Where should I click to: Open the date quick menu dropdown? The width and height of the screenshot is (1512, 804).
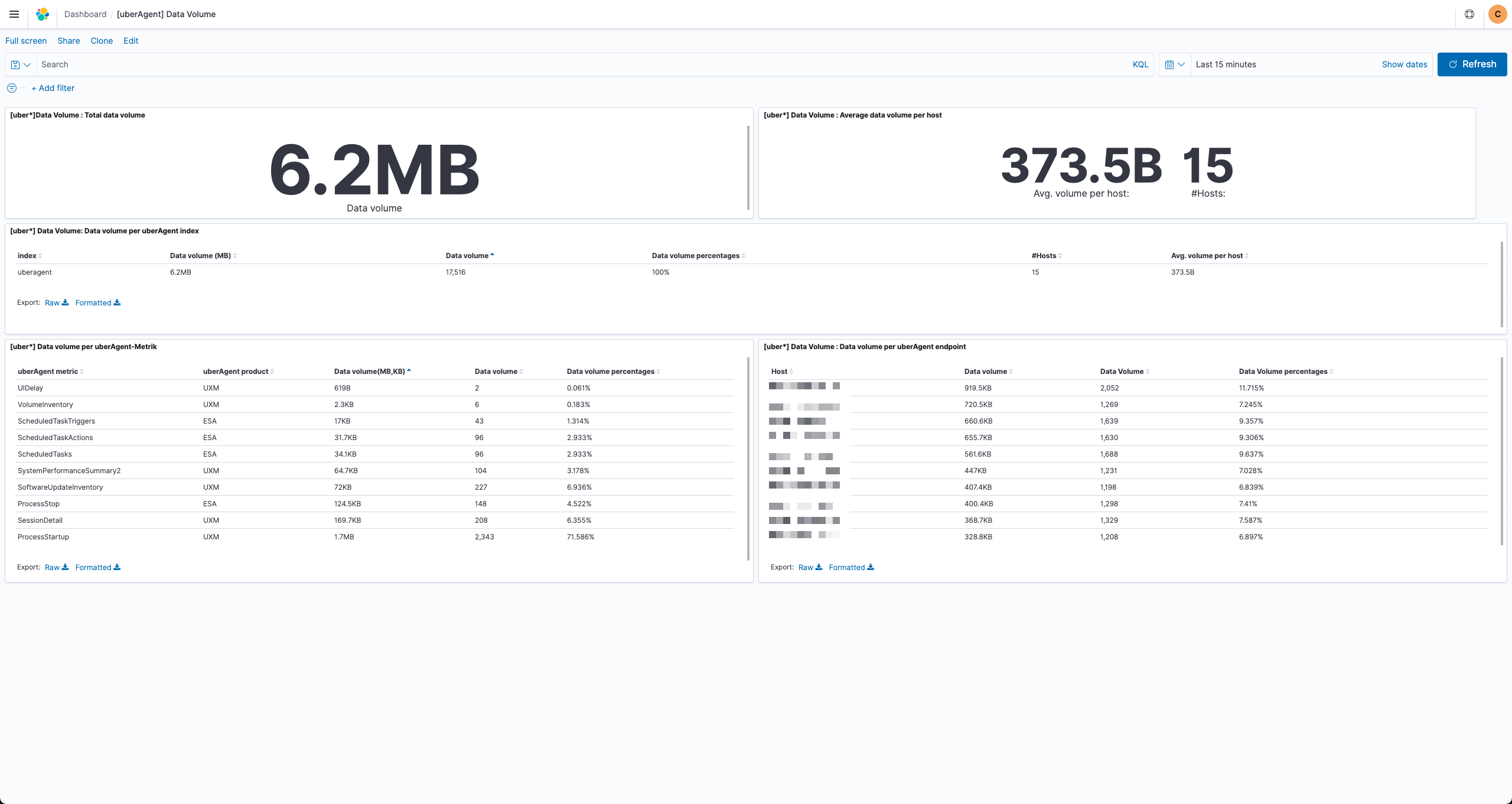(1174, 64)
